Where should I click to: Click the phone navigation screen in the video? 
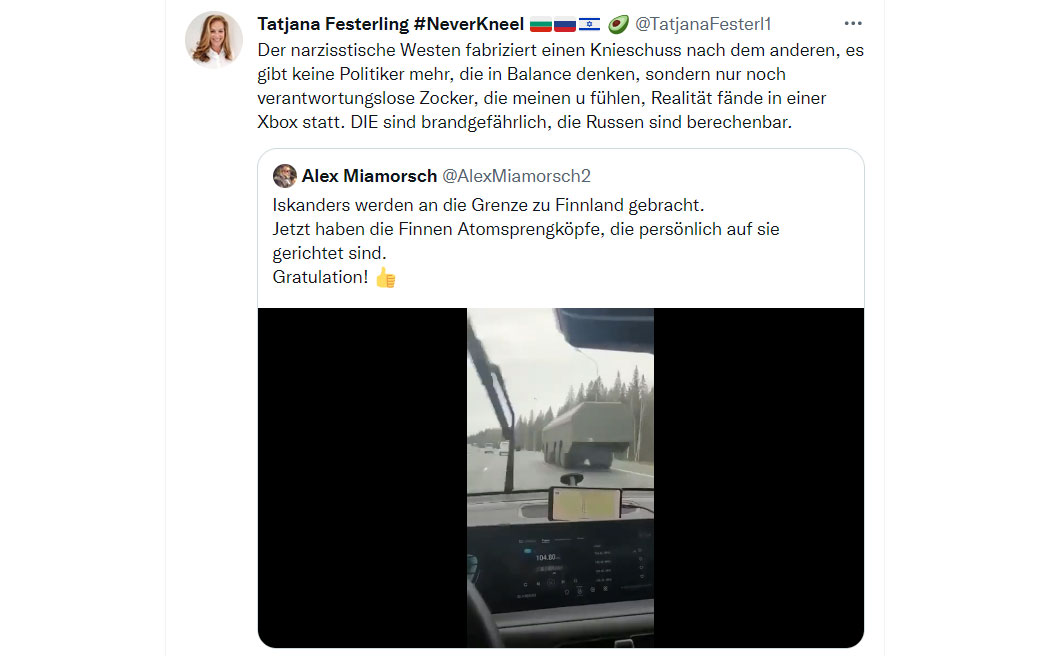click(x=584, y=504)
